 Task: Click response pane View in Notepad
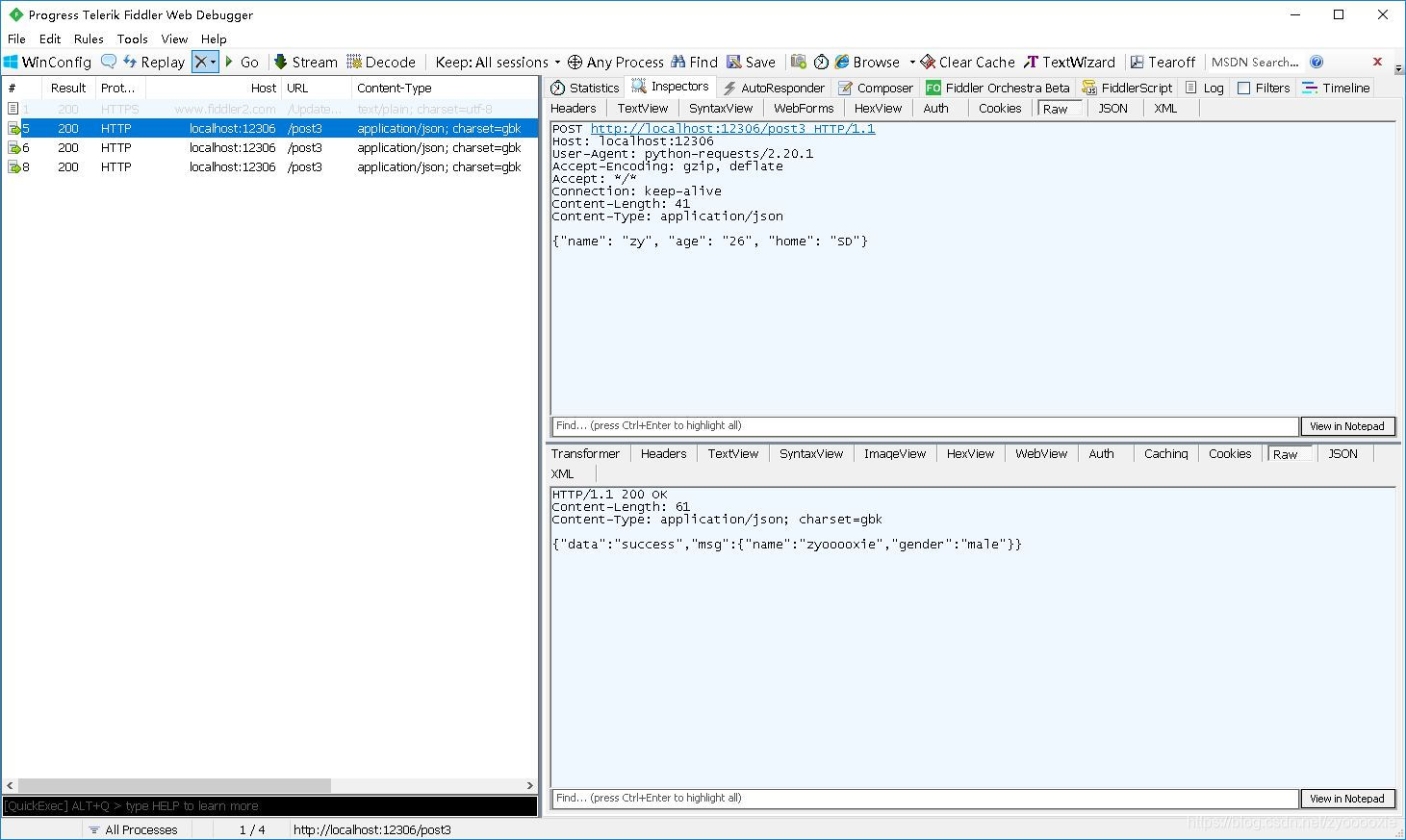point(1347,799)
